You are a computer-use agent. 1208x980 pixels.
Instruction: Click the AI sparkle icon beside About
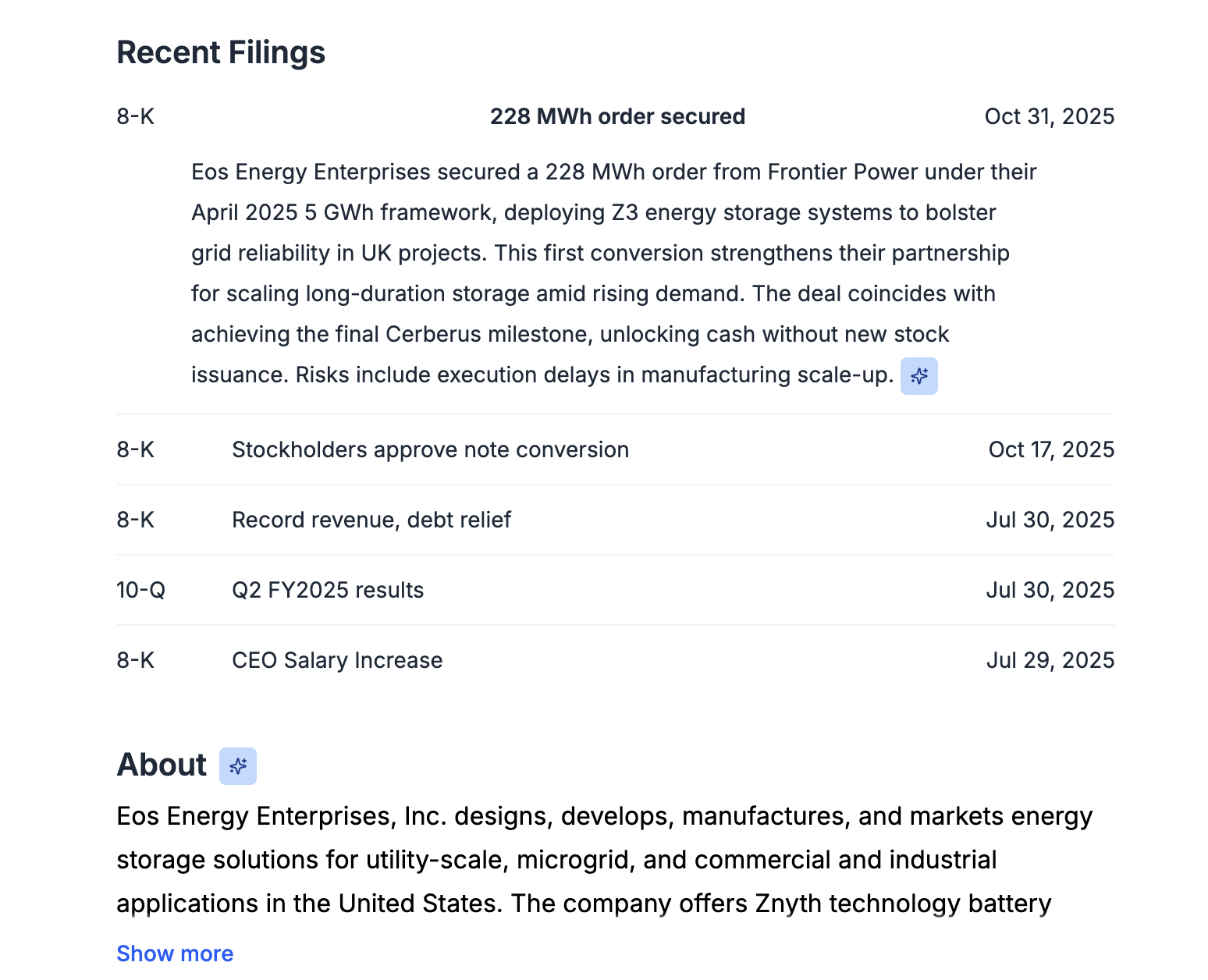[238, 766]
